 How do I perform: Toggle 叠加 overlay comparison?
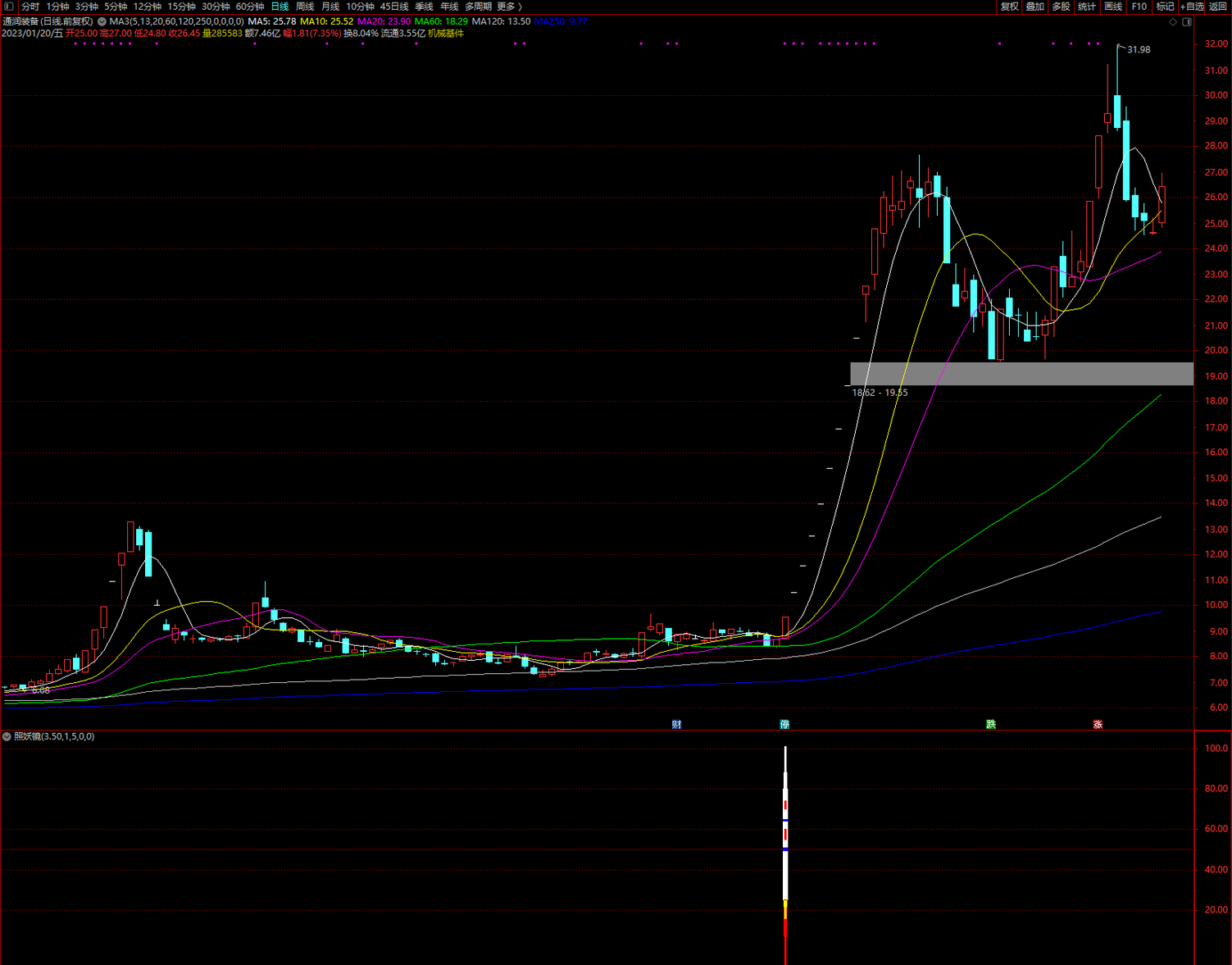coord(1035,7)
